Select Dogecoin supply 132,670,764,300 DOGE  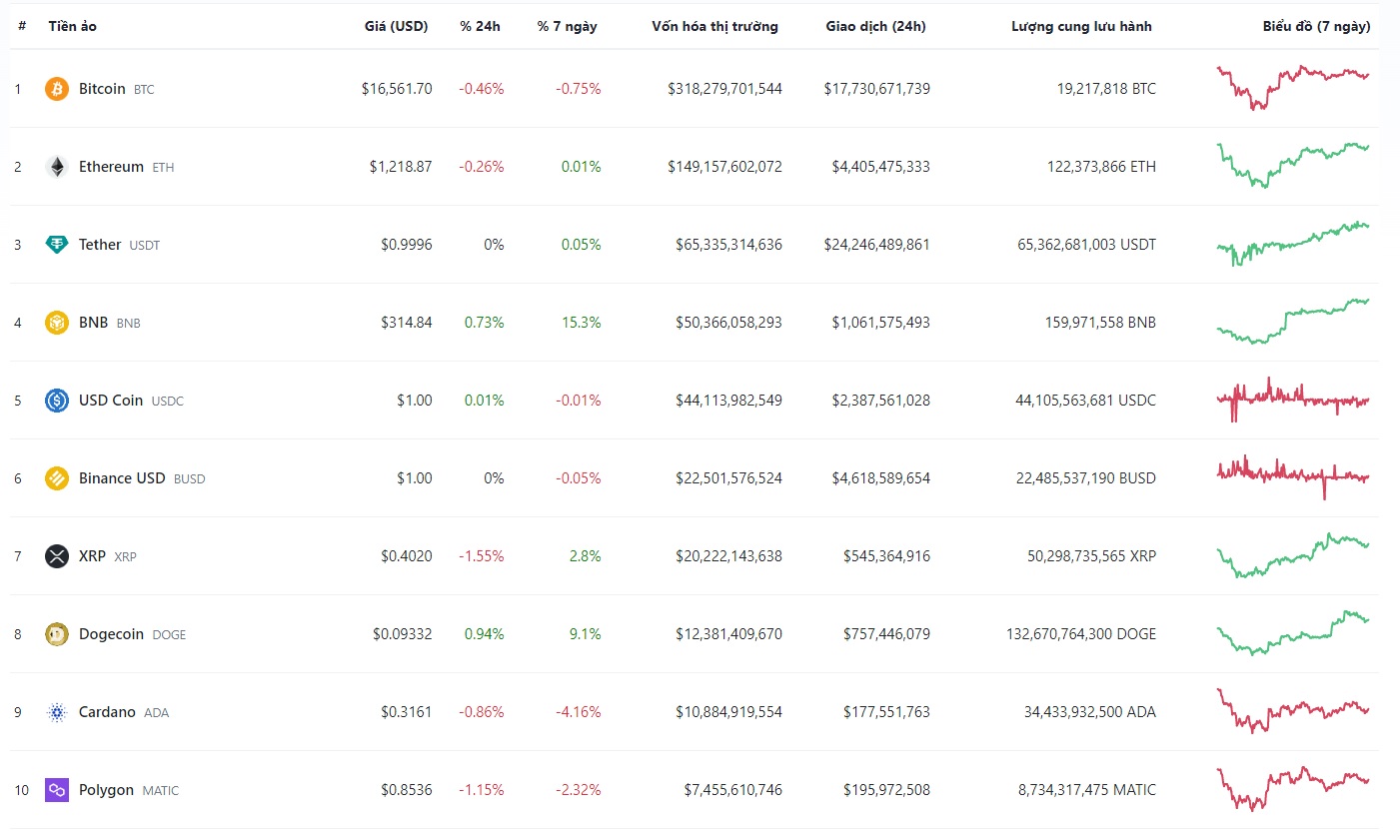click(x=1081, y=634)
